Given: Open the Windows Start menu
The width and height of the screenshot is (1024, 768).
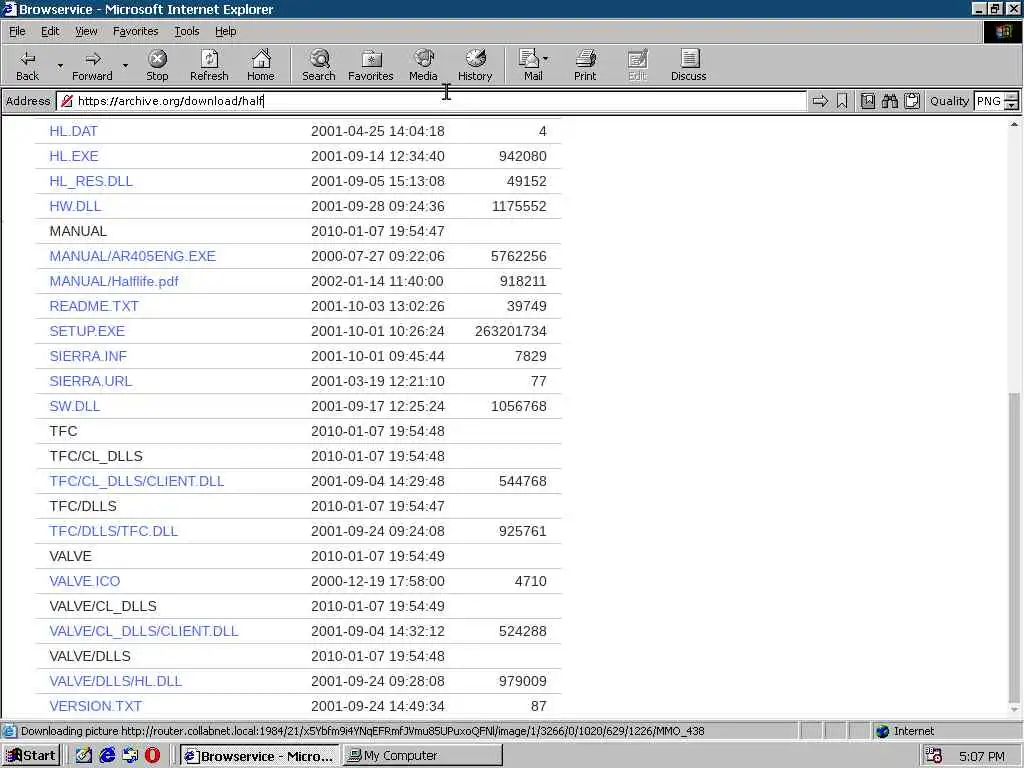Looking at the screenshot, I should point(31,756).
